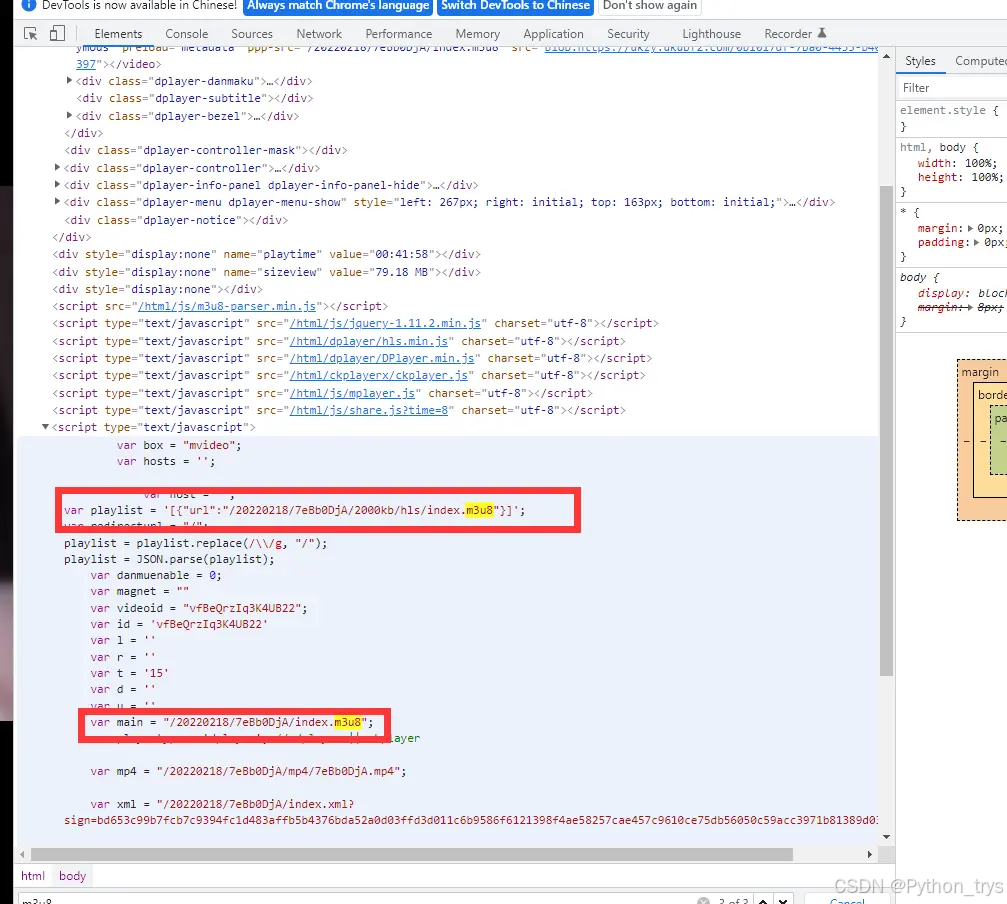This screenshot has width=1007, height=904.
Task: Click Always match Chrome's language button
Action: point(338,6)
